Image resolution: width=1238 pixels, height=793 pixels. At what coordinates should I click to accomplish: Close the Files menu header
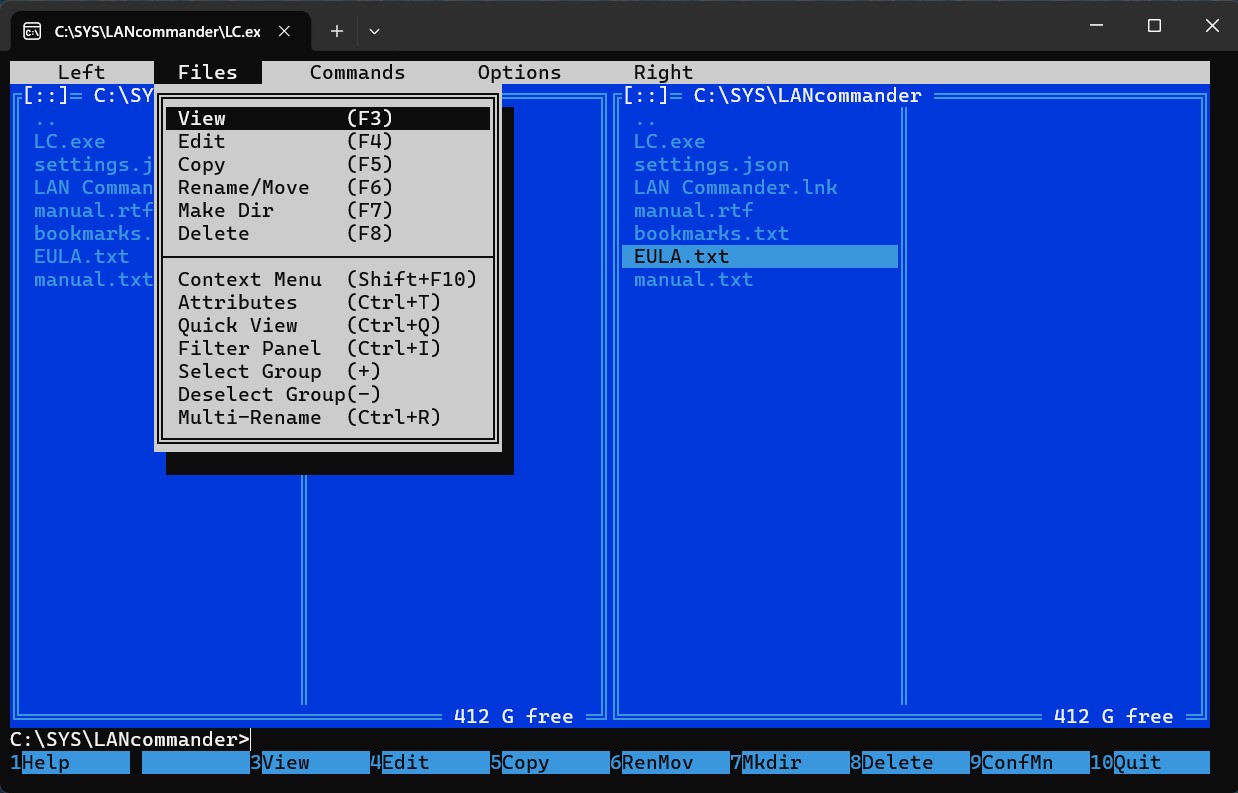pos(208,72)
